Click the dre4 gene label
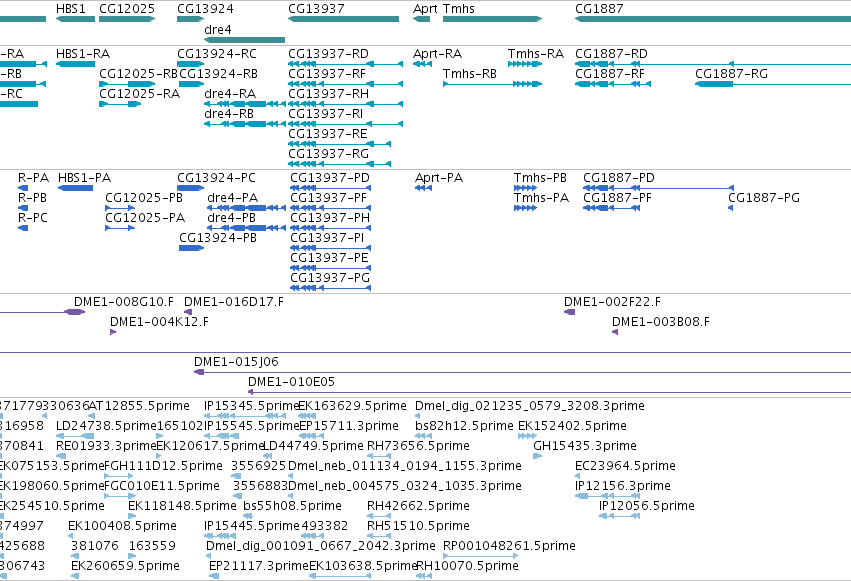This screenshot has height=581, width=851. coord(218,29)
